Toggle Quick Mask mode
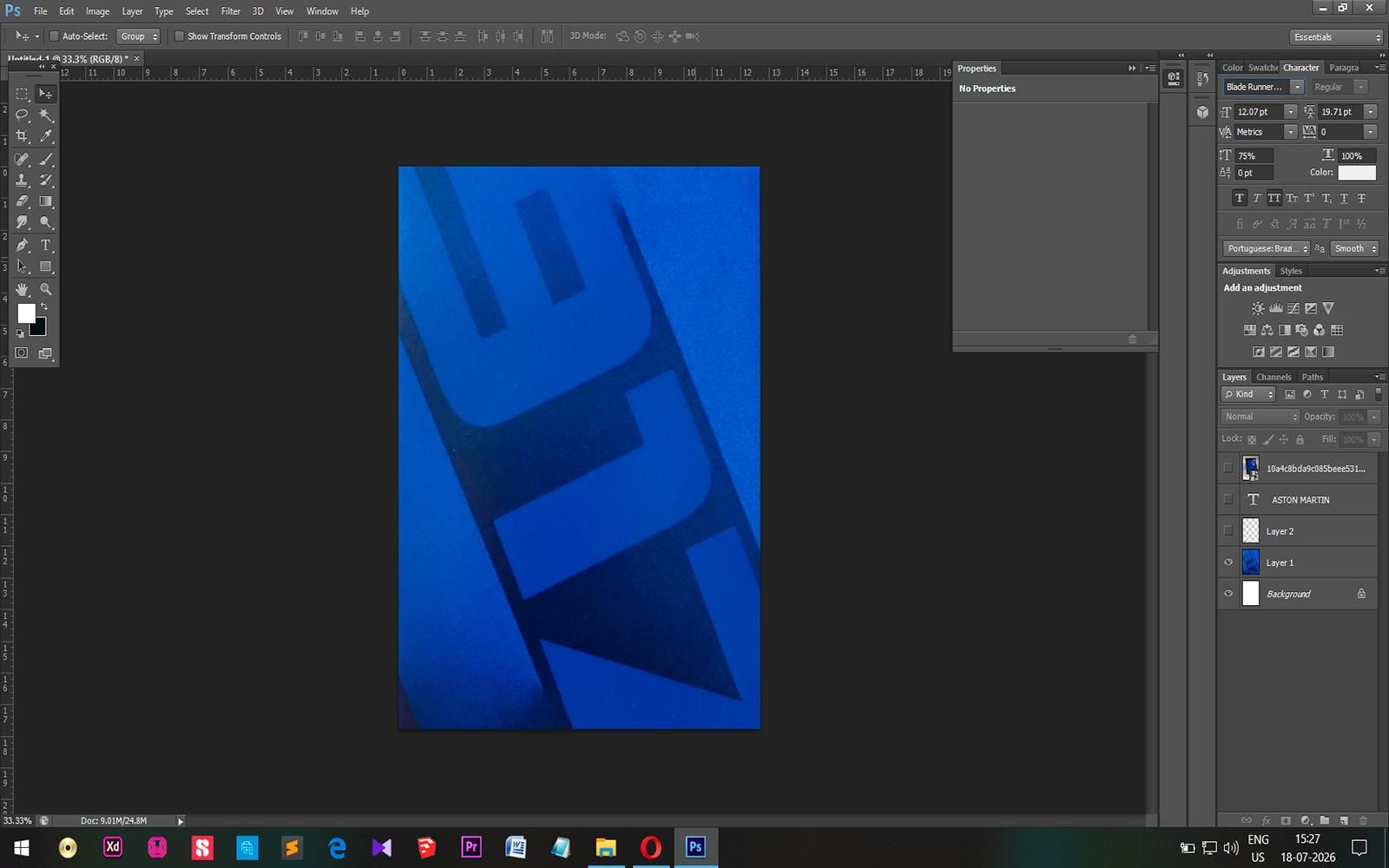Screen dimensions: 1389x868 22,353
